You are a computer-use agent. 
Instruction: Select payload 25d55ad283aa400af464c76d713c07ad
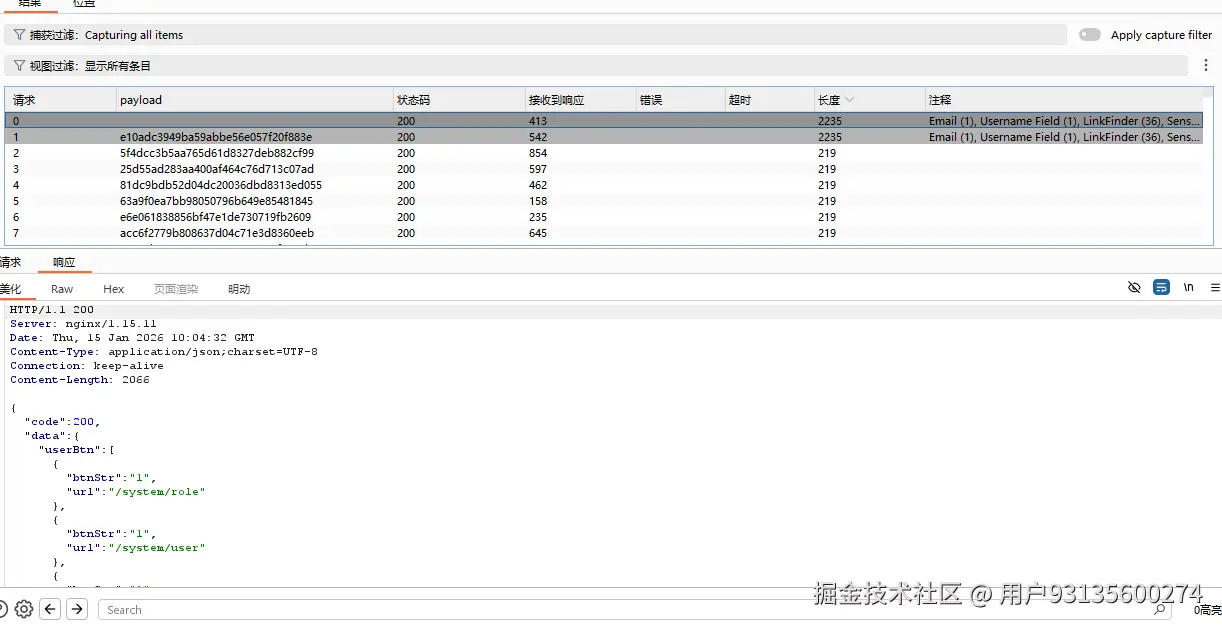(x=217, y=169)
